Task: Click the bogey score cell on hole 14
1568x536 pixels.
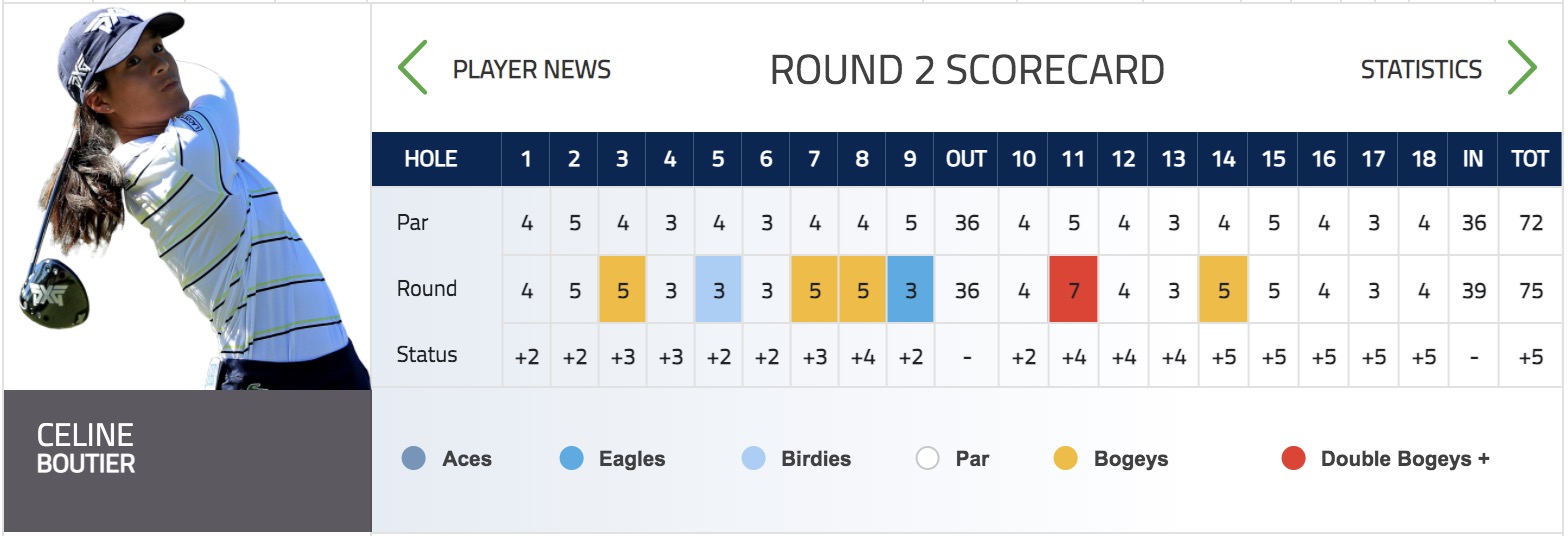Action: click(1223, 289)
